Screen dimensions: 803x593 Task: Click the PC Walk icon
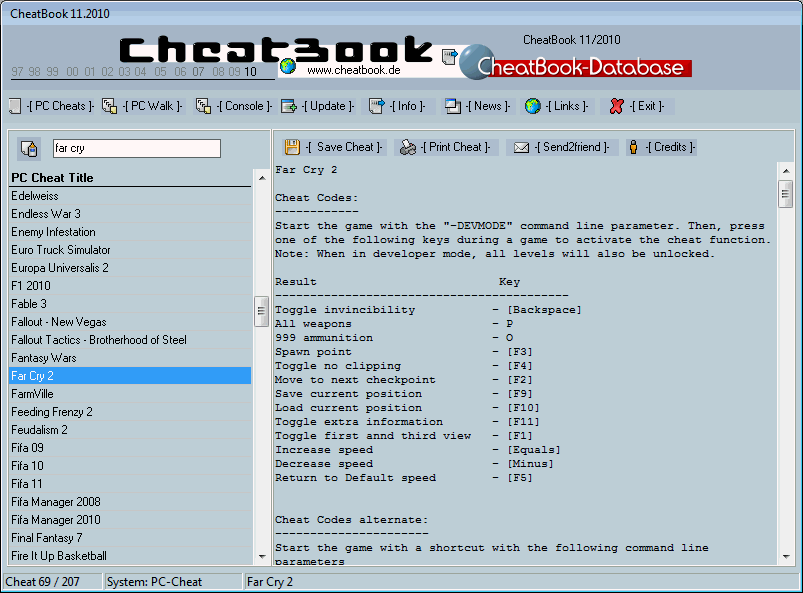tap(109, 106)
